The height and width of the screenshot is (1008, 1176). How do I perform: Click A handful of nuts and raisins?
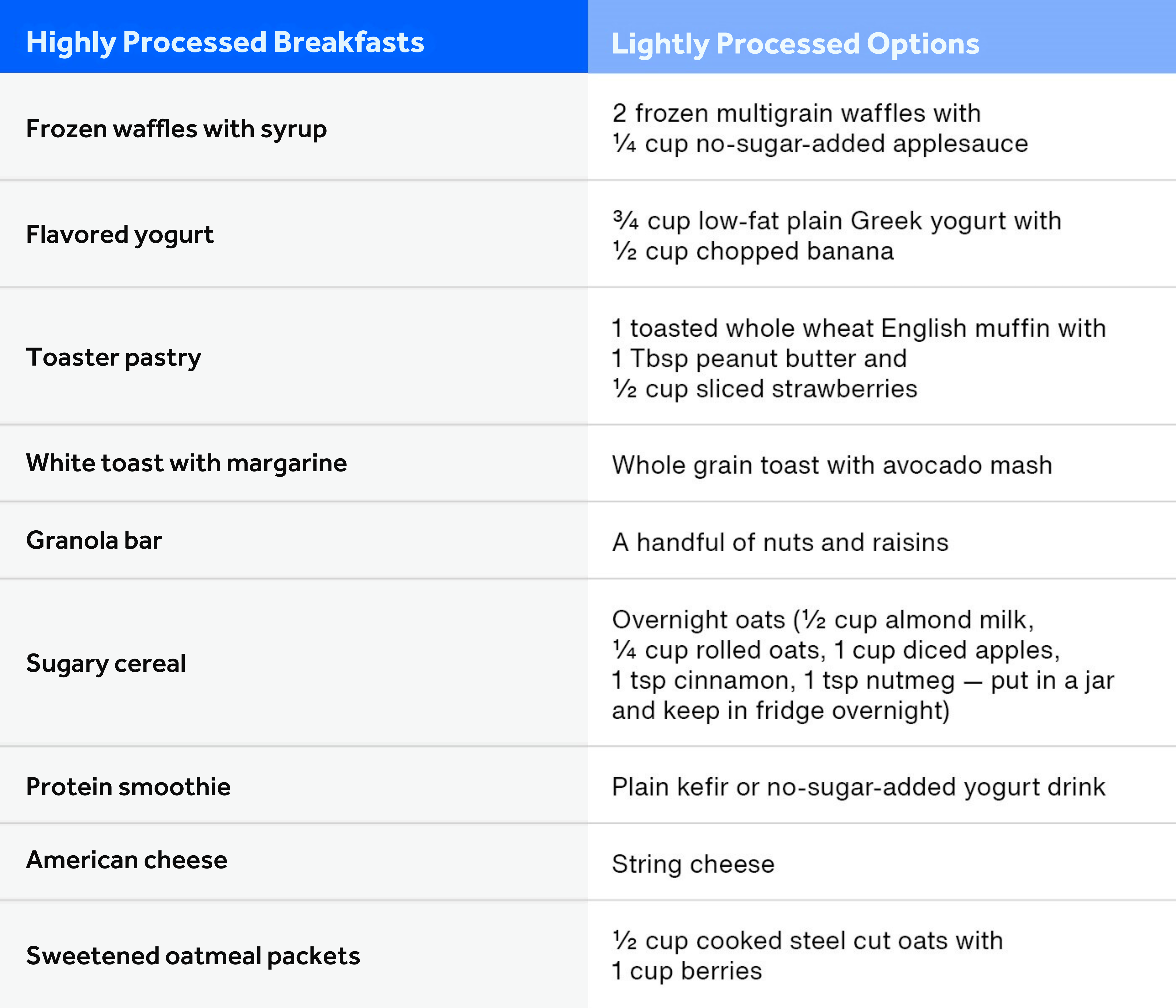pyautogui.click(x=780, y=542)
